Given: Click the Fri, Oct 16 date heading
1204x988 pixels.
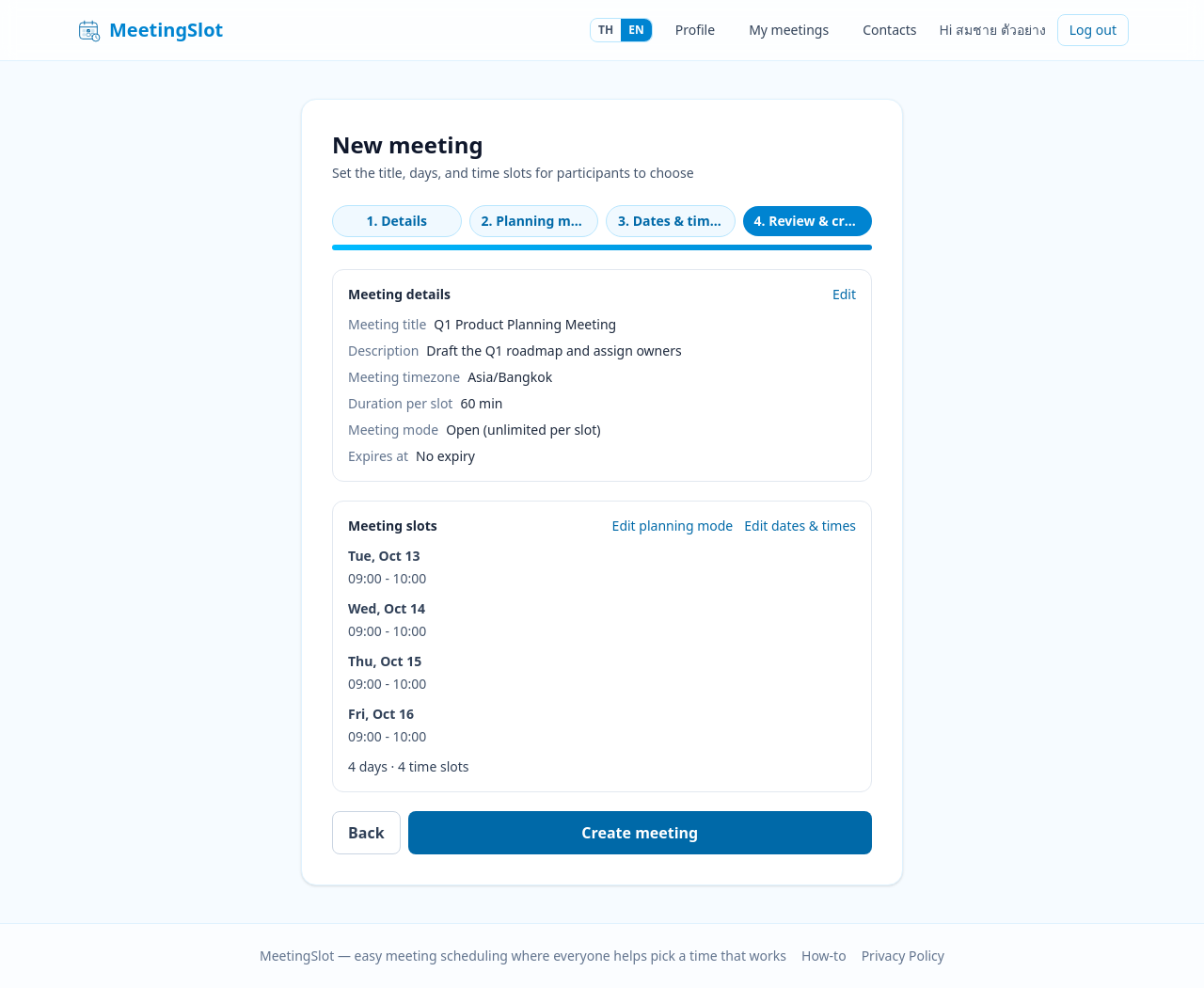Looking at the screenshot, I should [381, 714].
